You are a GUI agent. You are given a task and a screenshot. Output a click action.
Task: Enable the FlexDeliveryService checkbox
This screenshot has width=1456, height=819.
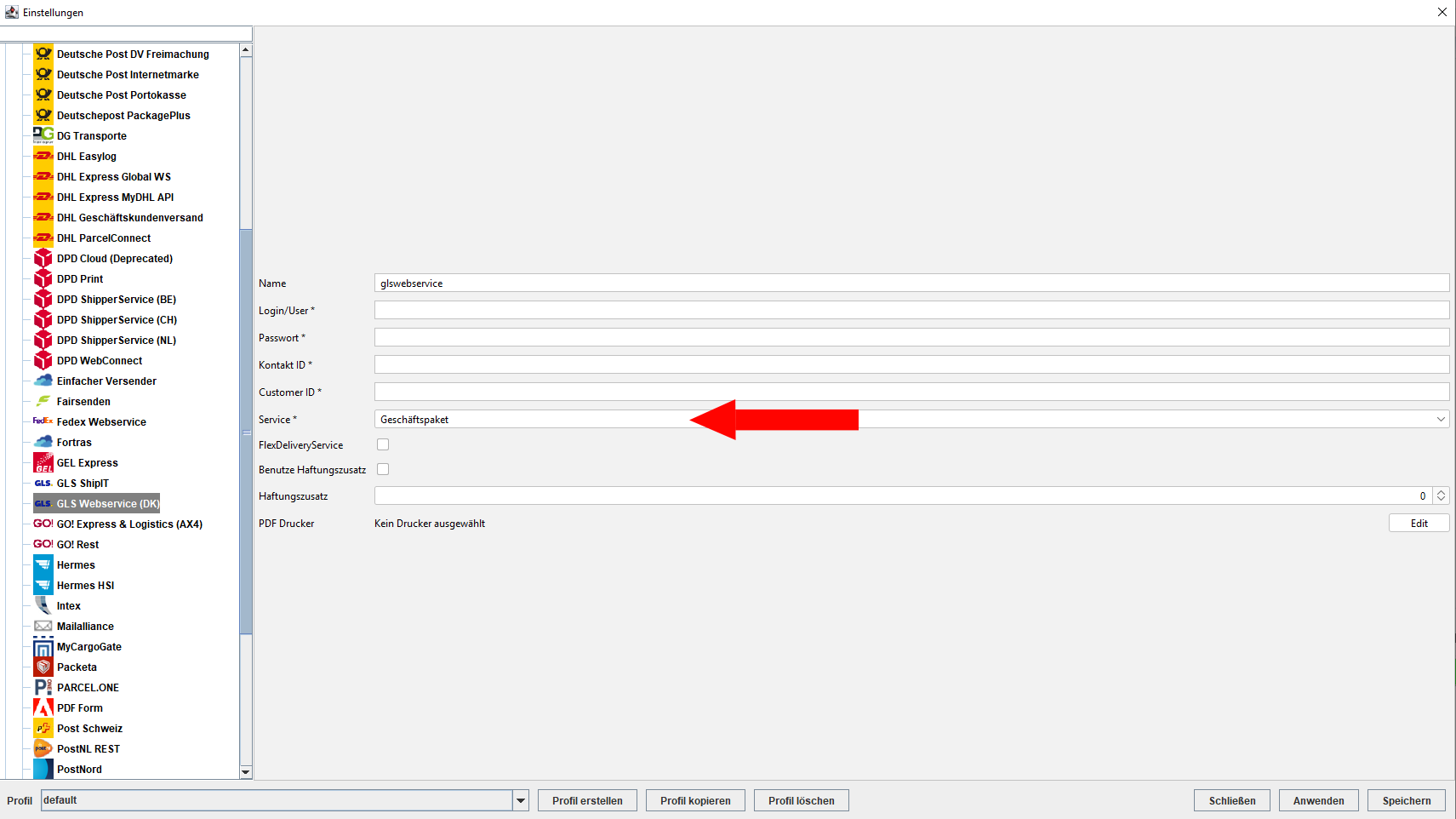pyautogui.click(x=383, y=444)
